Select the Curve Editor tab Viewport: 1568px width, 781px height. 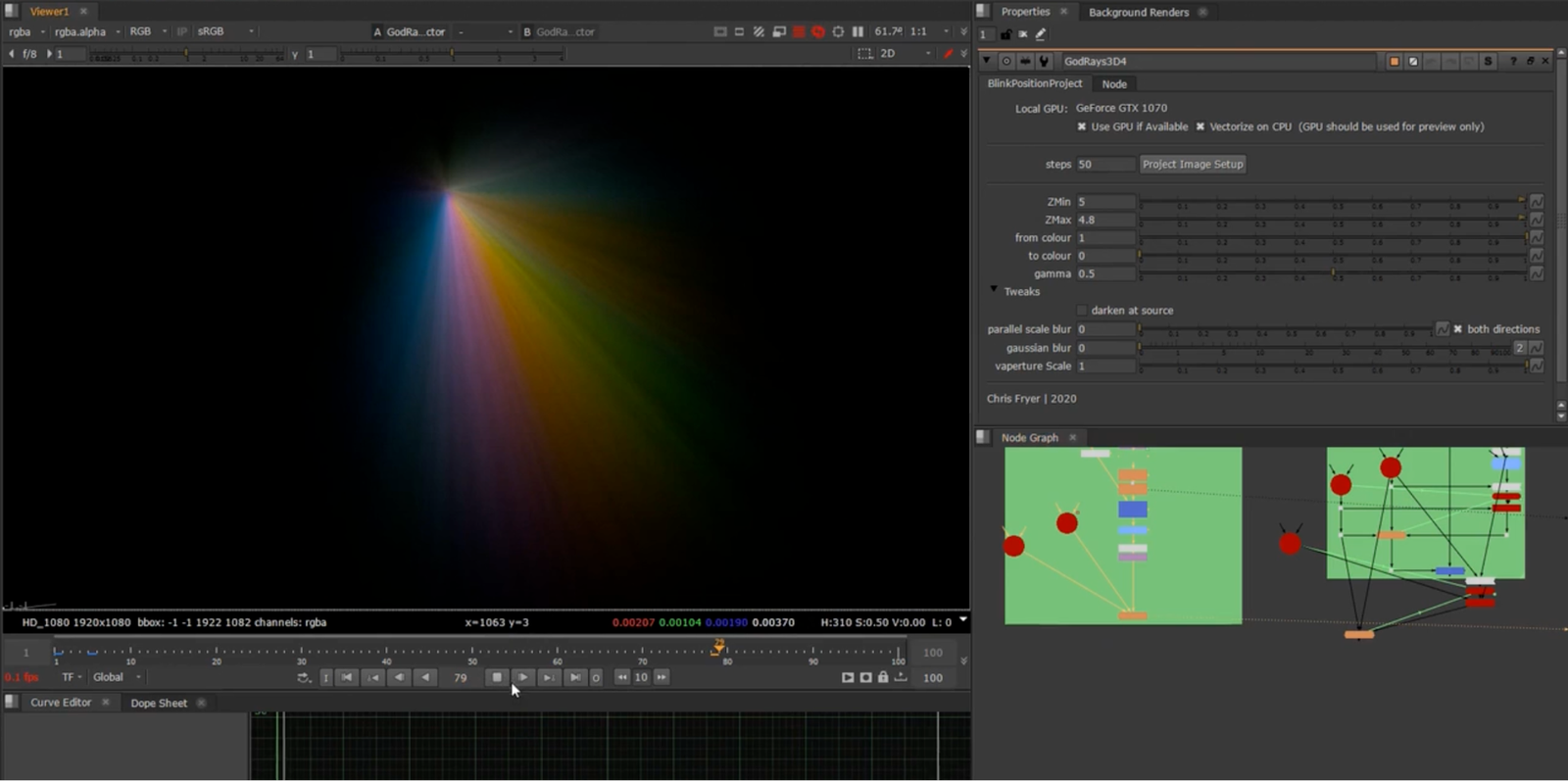tap(61, 703)
